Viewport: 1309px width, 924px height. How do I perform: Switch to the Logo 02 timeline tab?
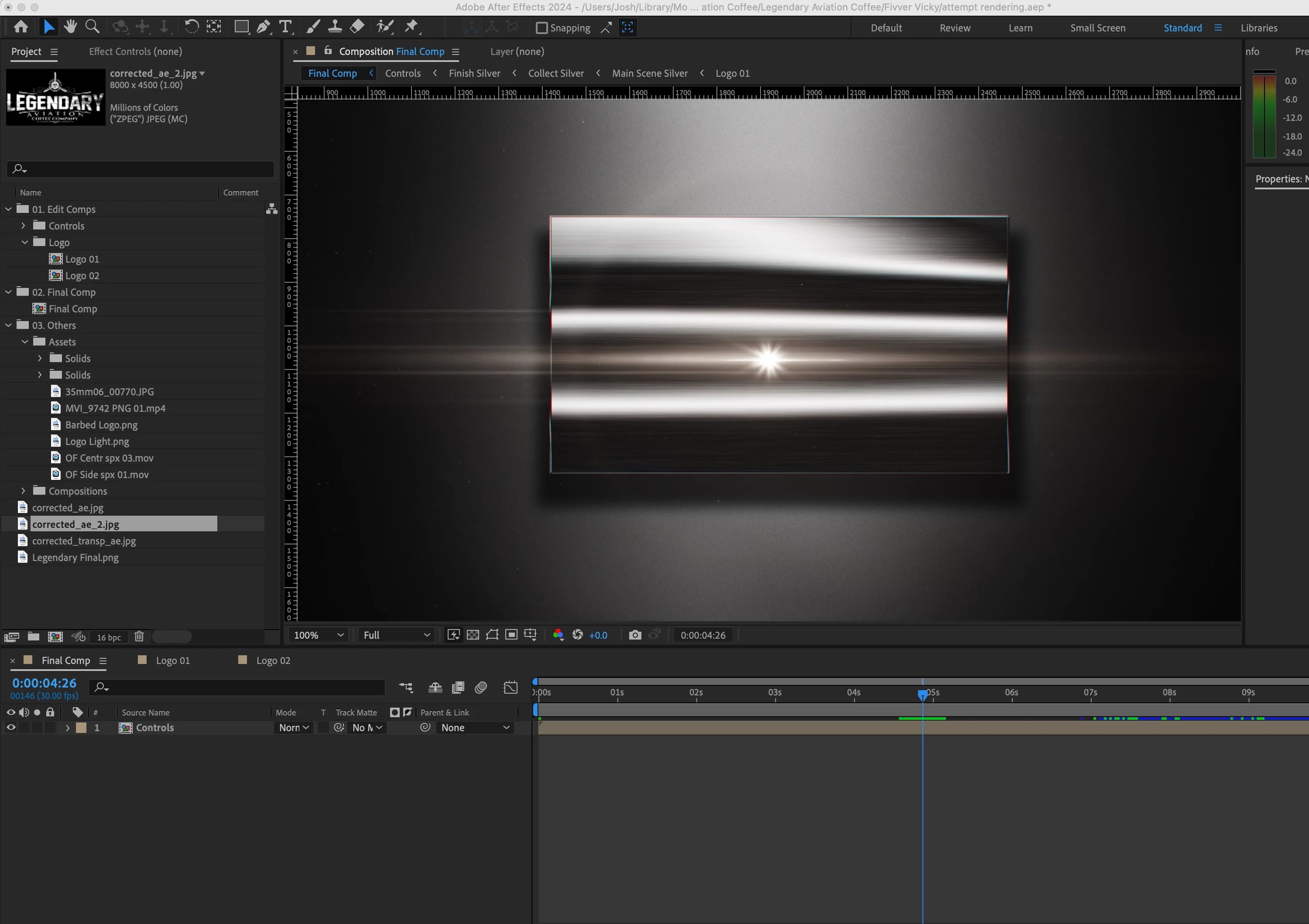click(x=273, y=660)
